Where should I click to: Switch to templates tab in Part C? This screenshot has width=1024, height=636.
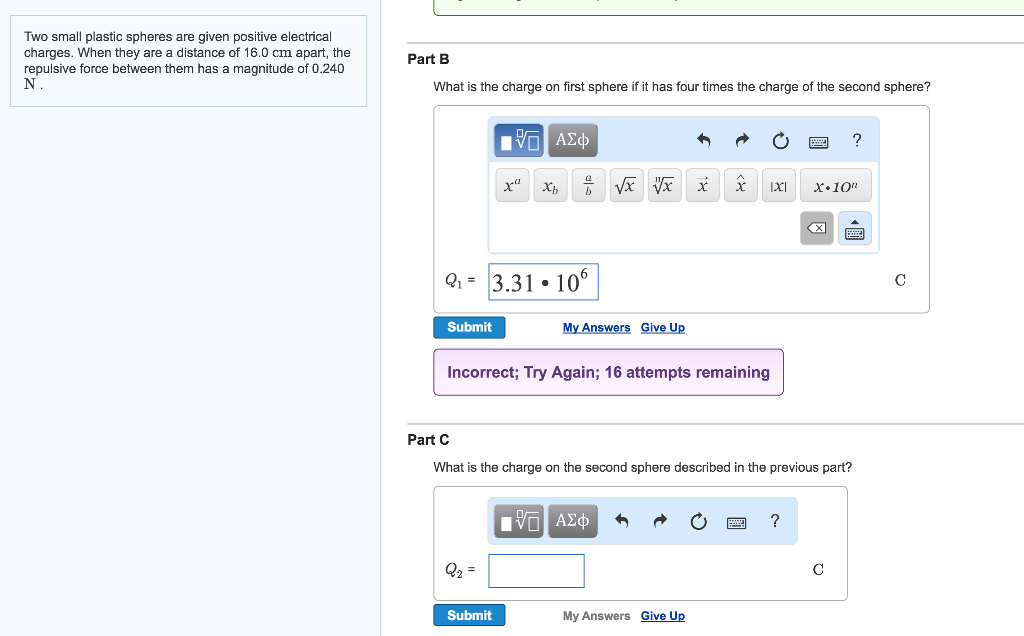click(518, 521)
